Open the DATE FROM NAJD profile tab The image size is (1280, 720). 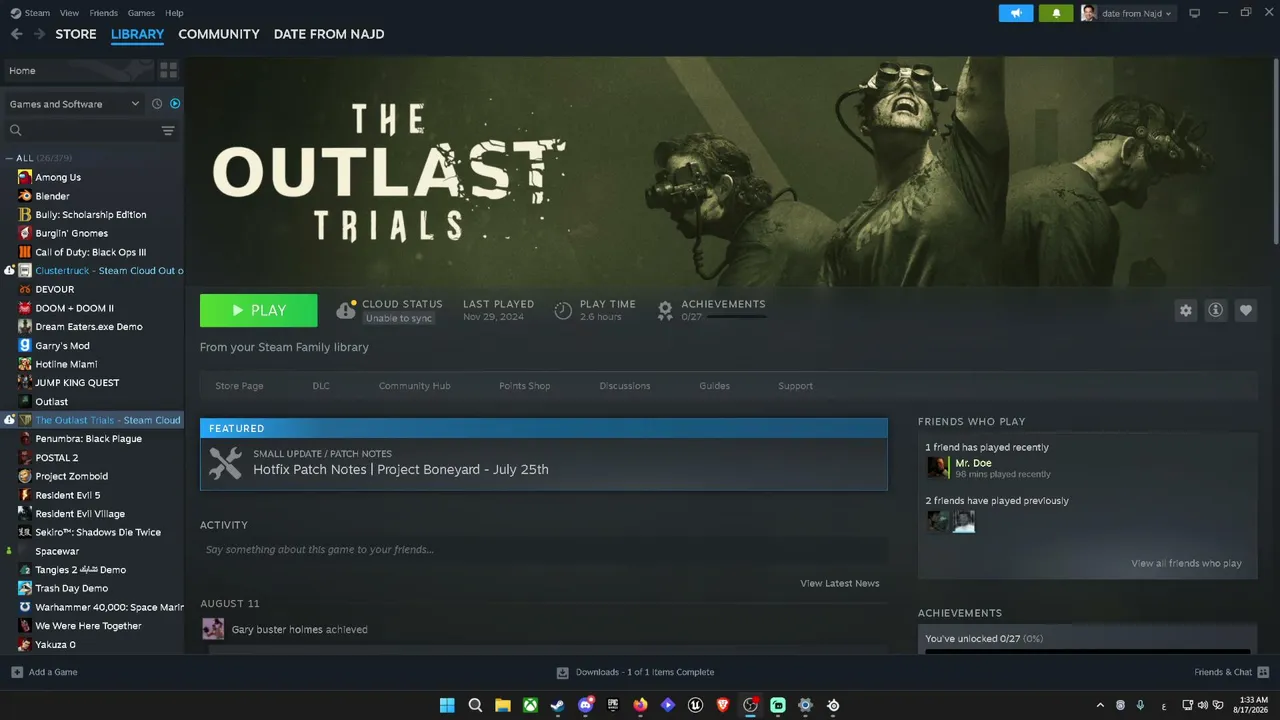[x=329, y=34]
